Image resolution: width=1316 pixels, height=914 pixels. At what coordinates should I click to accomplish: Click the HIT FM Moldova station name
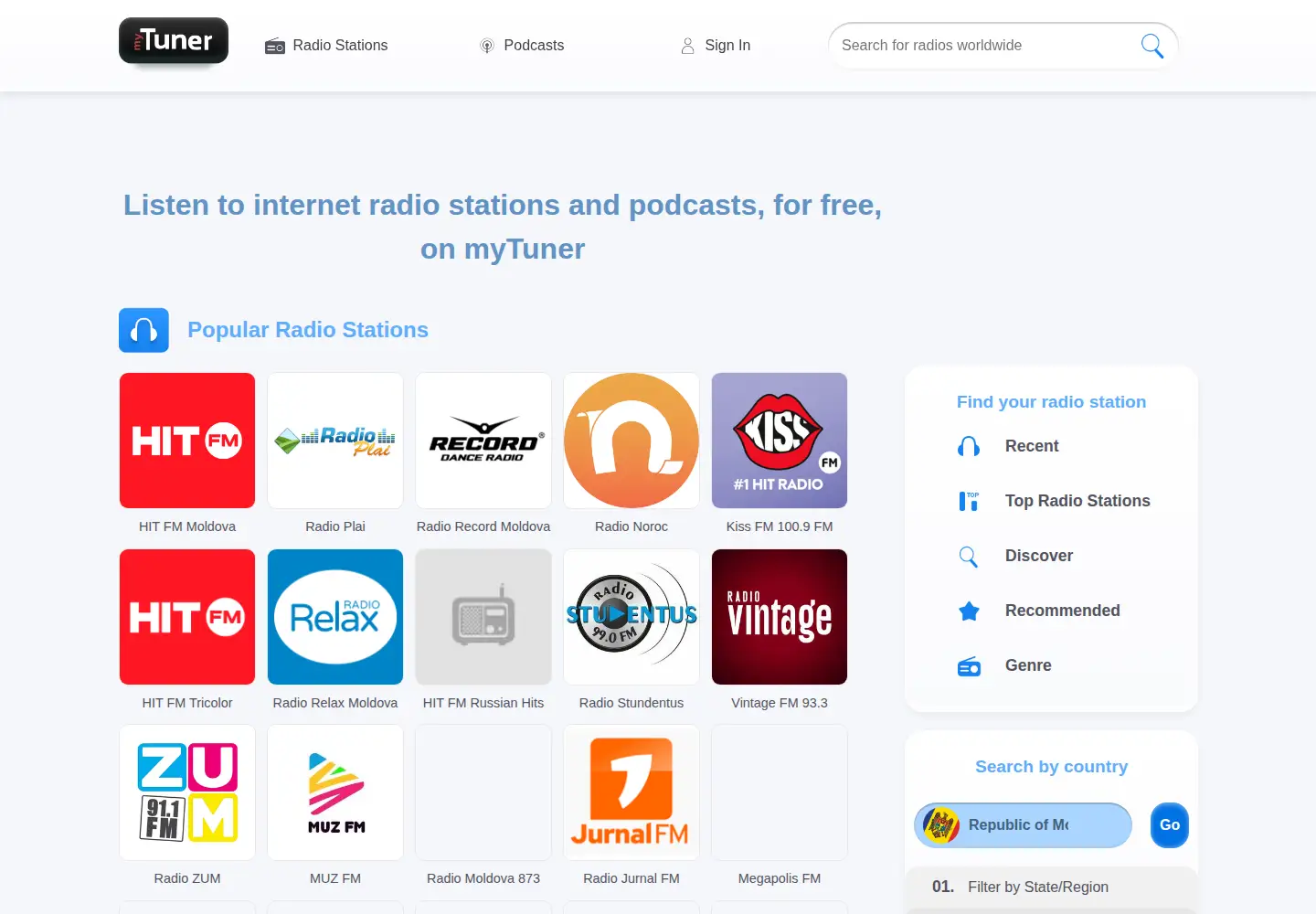click(x=187, y=526)
